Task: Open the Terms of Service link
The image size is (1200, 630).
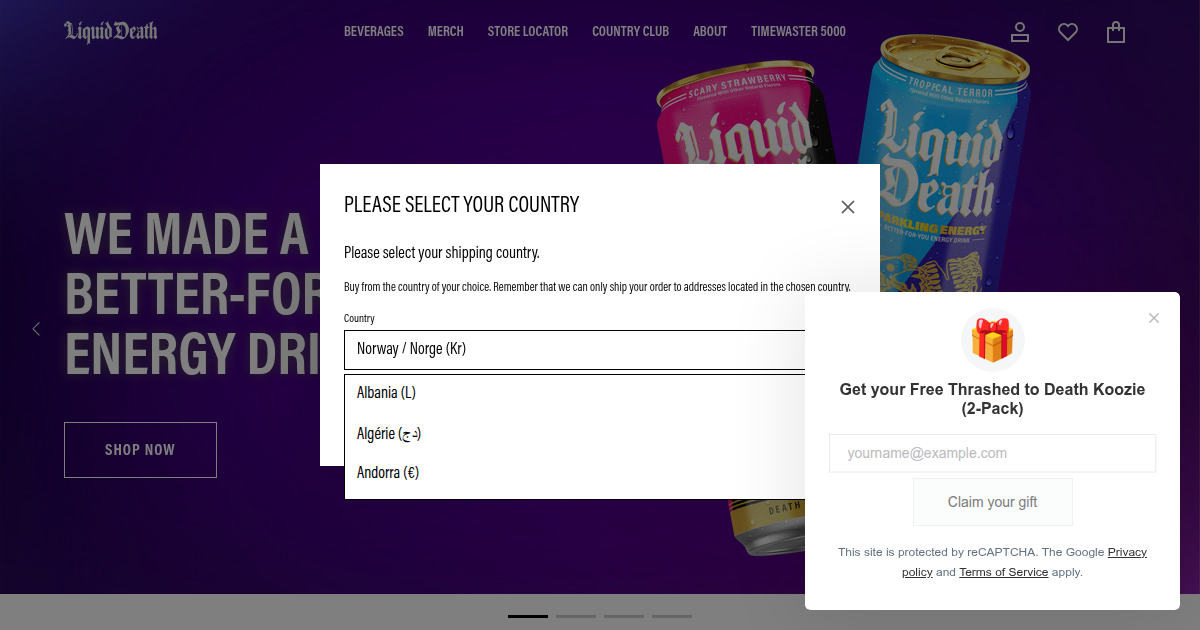Action: coord(1003,572)
